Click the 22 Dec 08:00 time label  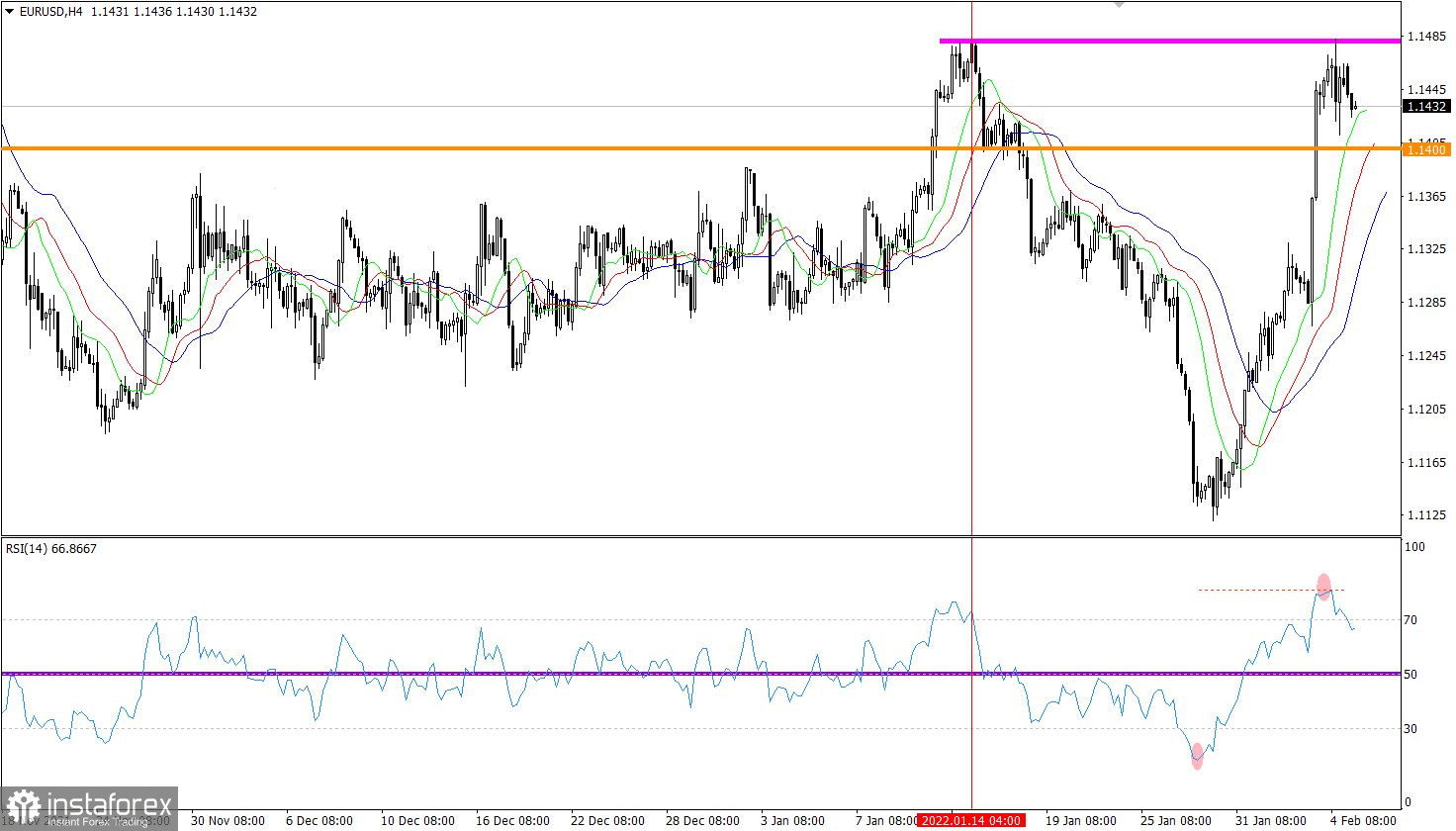pyautogui.click(x=606, y=820)
